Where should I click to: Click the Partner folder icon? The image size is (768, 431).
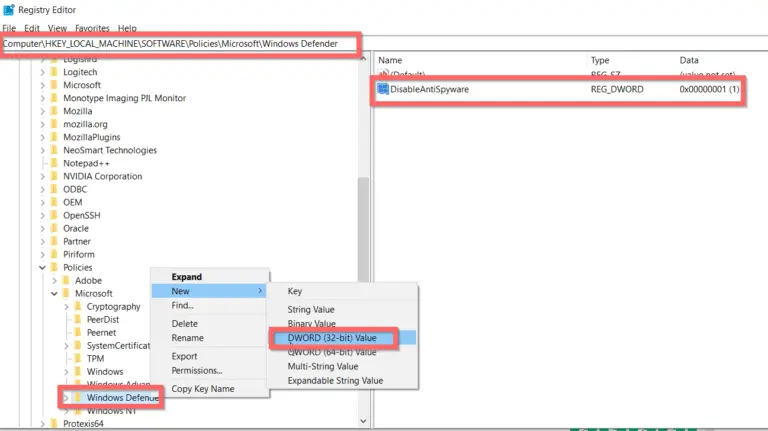coord(54,241)
